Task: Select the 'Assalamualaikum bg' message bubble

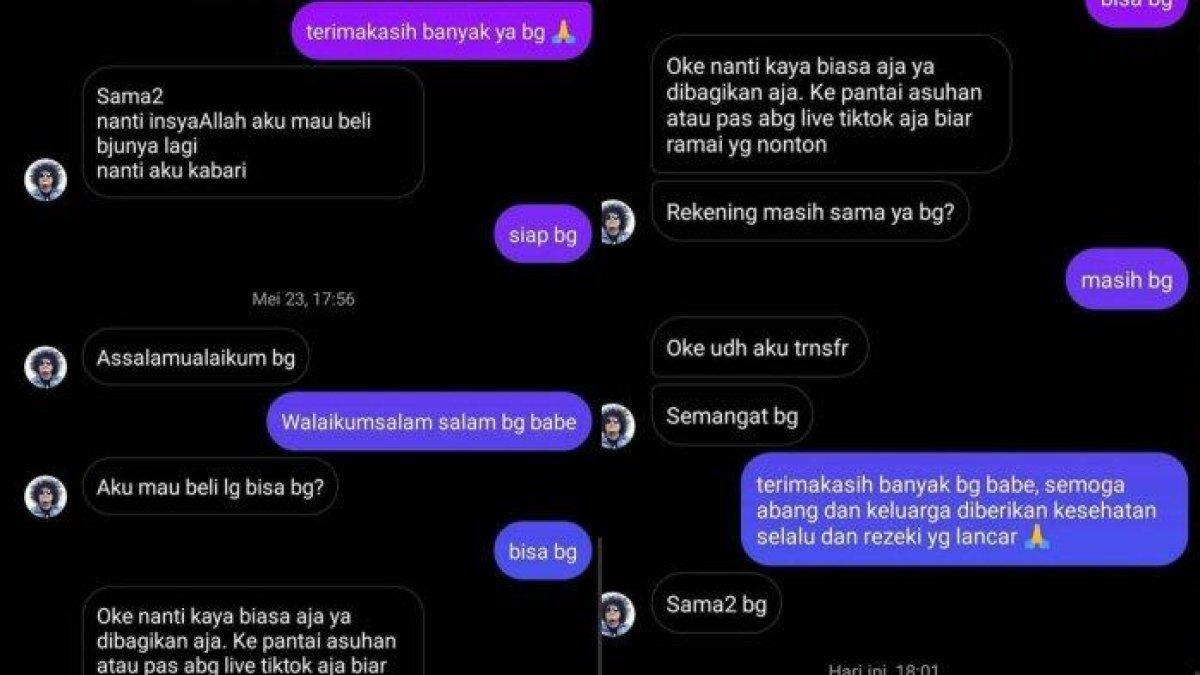Action: (x=196, y=357)
